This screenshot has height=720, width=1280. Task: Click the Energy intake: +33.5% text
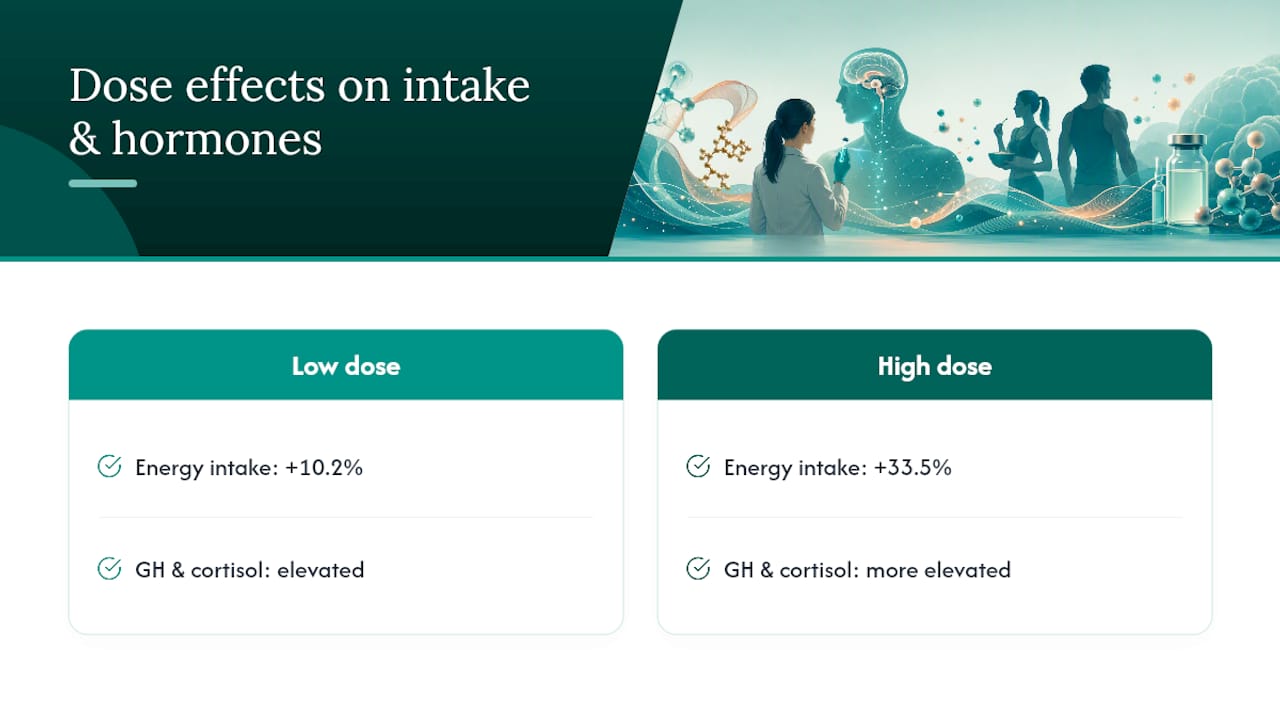click(x=838, y=467)
